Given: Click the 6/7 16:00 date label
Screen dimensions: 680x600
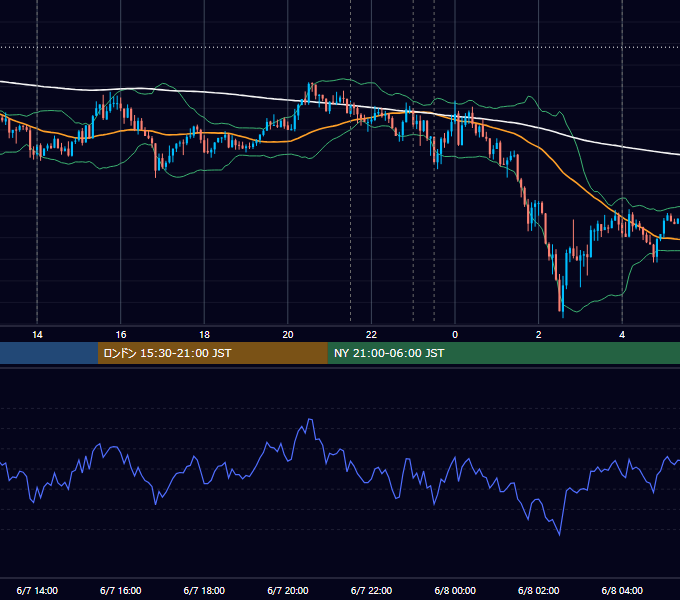Looking at the screenshot, I should (x=121, y=590).
